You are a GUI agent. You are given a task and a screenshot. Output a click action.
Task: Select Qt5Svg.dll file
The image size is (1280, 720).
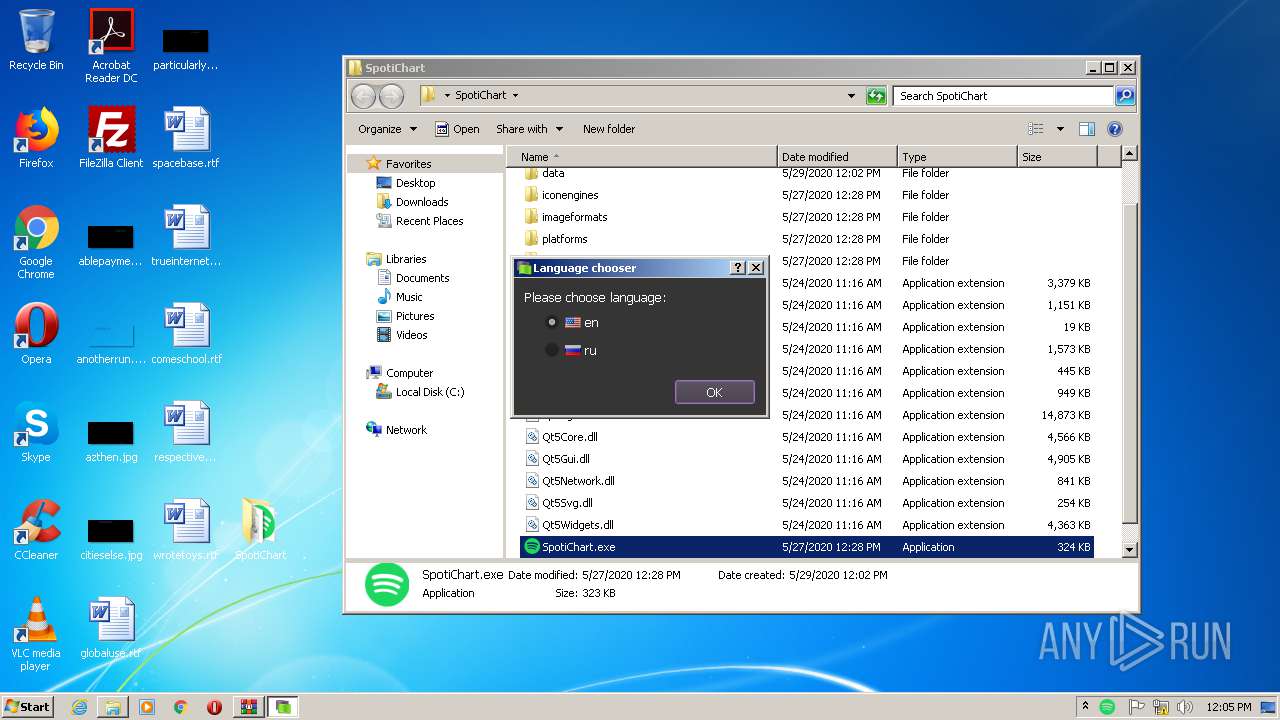[x=567, y=503]
